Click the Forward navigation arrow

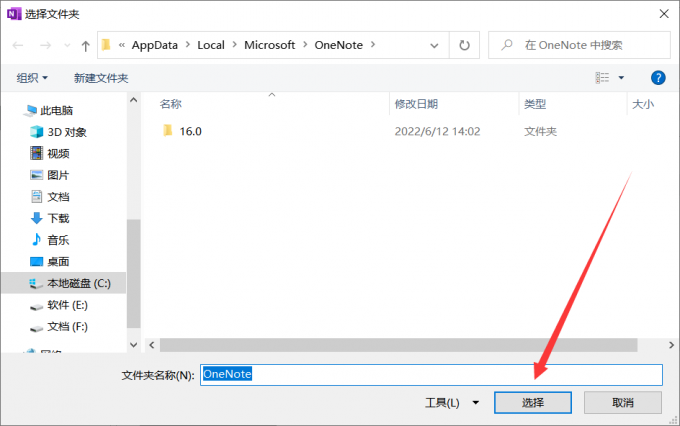(x=46, y=45)
